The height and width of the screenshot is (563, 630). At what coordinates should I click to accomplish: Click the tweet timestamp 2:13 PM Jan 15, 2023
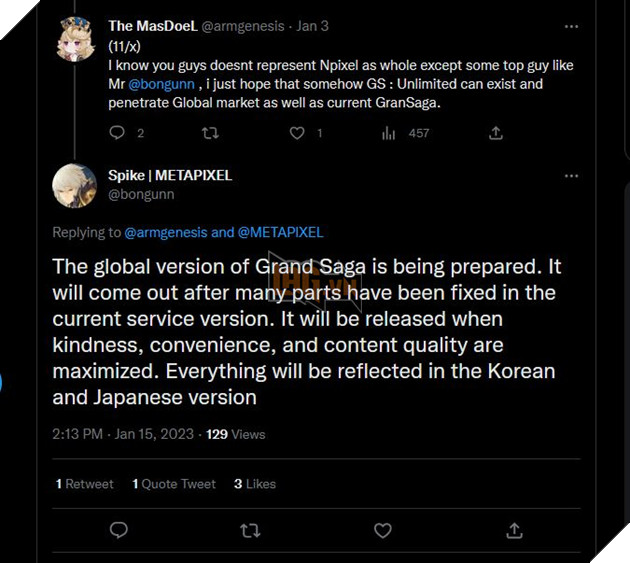pos(124,434)
